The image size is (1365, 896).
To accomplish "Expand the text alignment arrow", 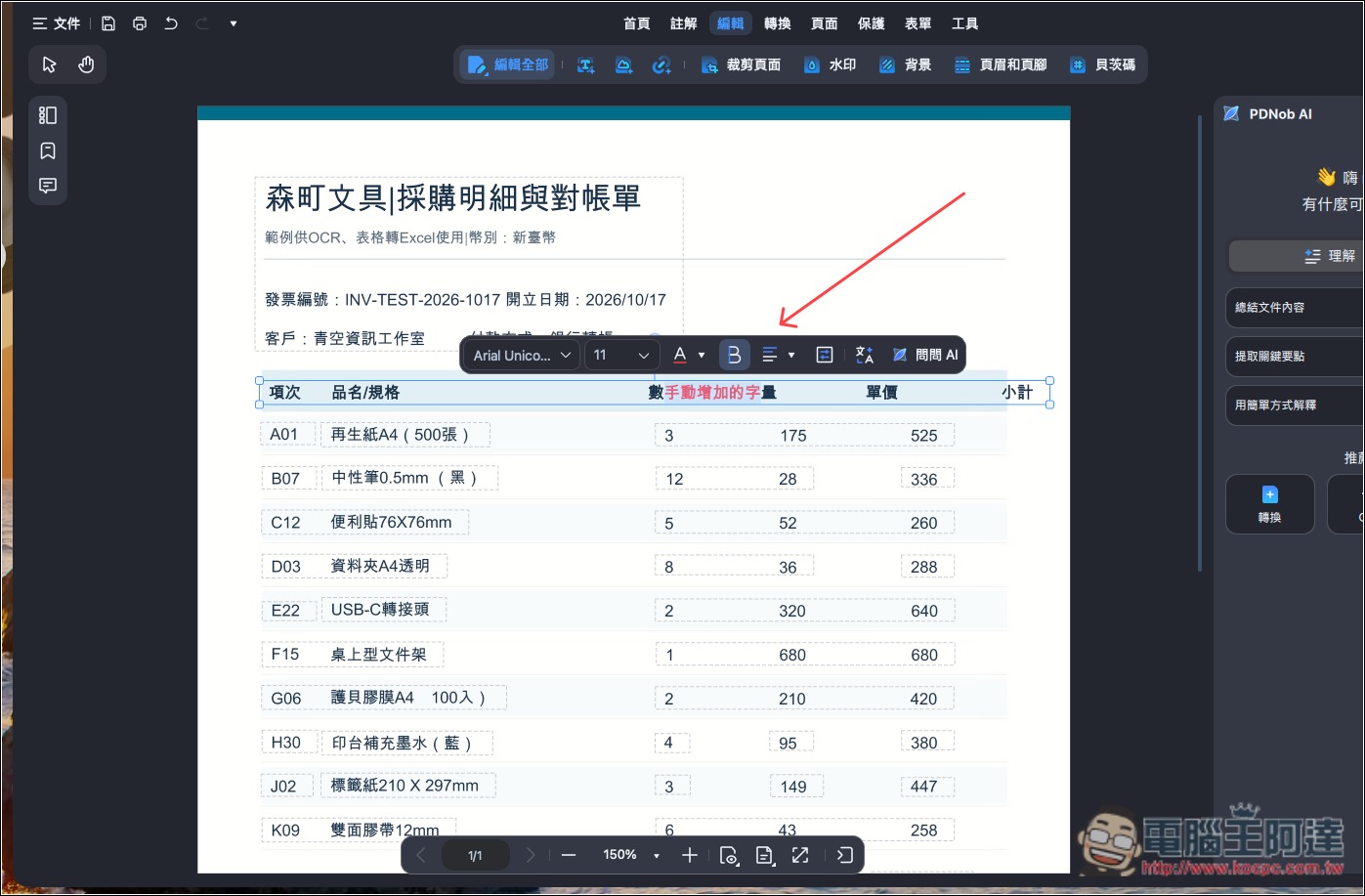I will pyautogui.click(x=791, y=356).
